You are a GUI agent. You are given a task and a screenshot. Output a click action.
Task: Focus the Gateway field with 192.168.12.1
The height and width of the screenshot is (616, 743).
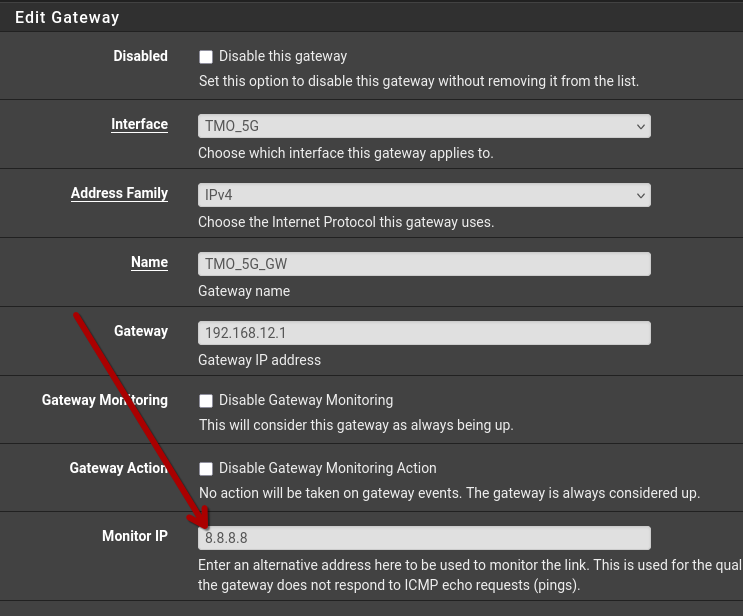[424, 333]
